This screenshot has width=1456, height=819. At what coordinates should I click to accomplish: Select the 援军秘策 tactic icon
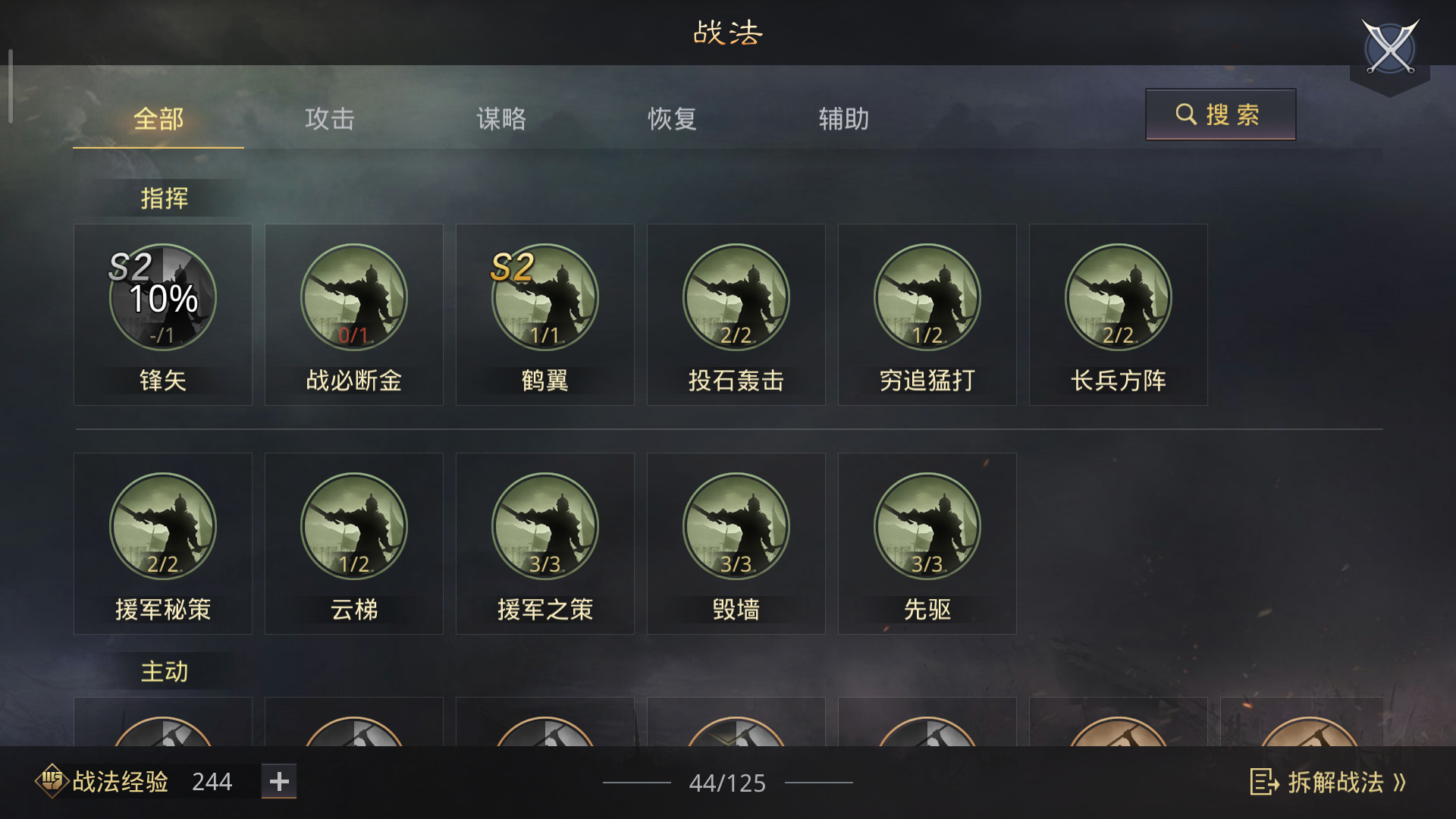[x=163, y=526]
